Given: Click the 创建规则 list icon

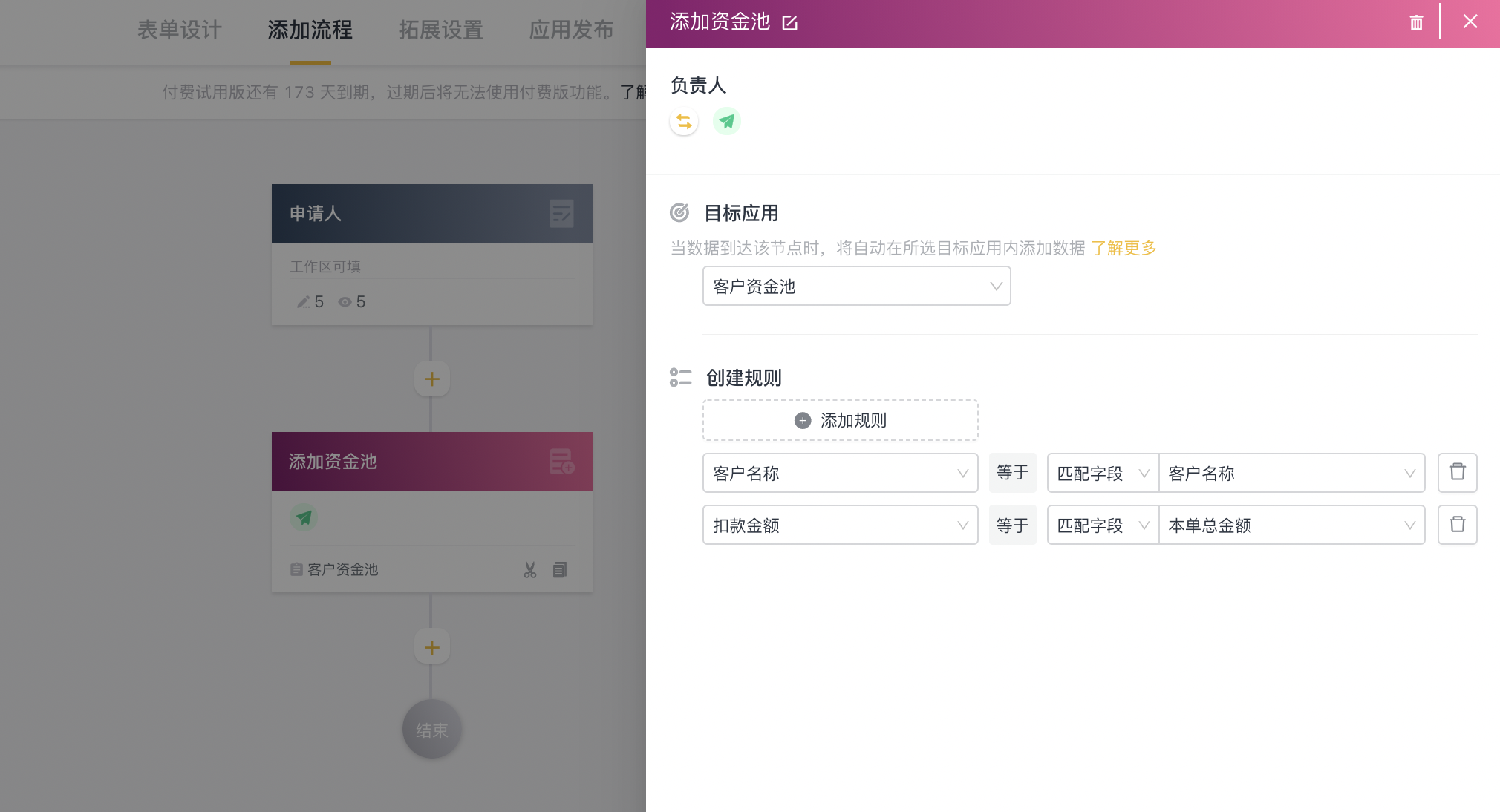Looking at the screenshot, I should point(680,378).
